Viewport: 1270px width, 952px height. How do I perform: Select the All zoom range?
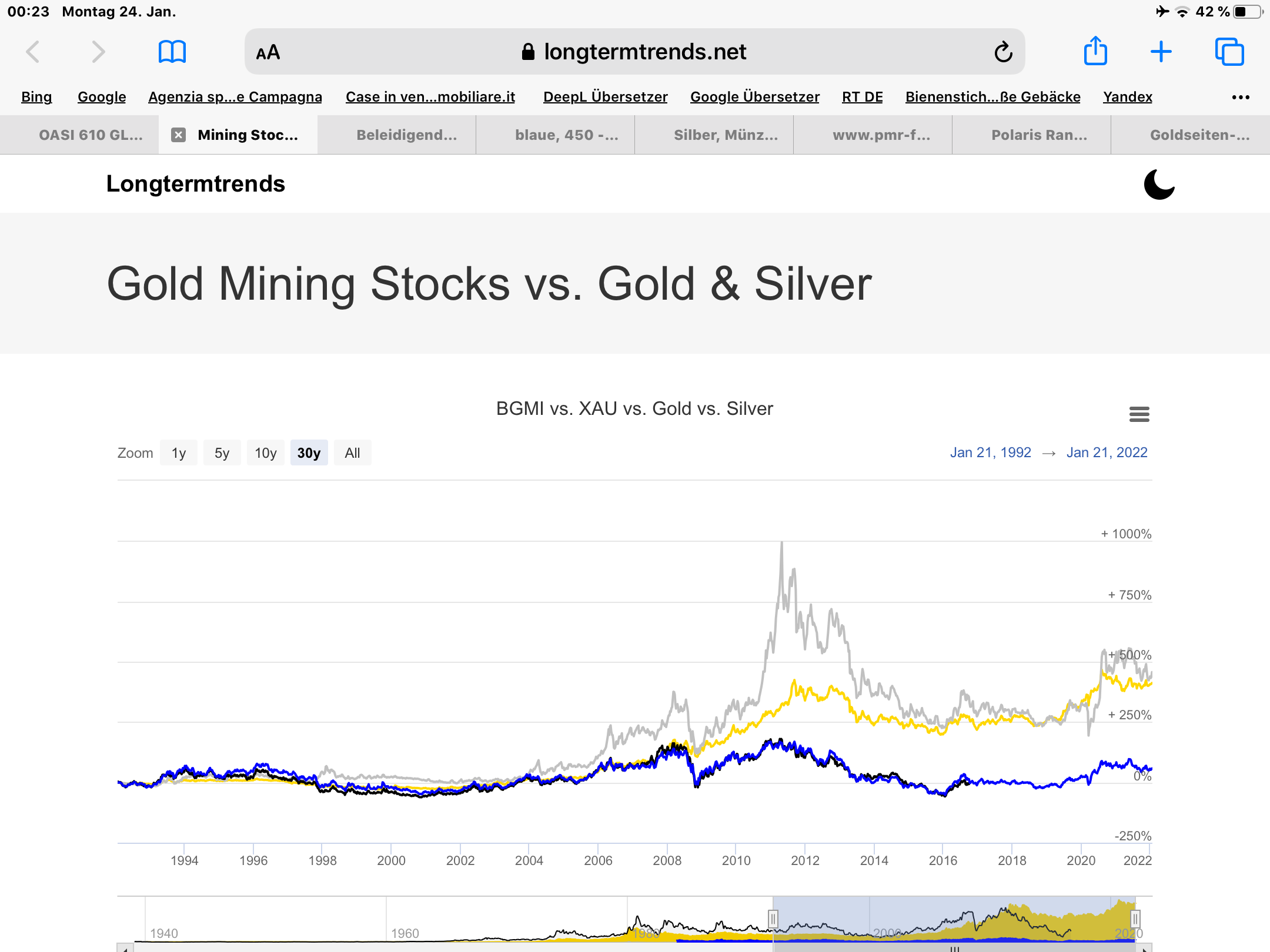click(352, 453)
